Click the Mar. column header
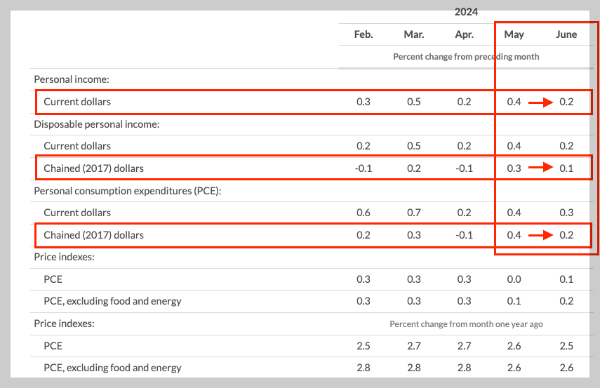The image size is (600, 388). 414,34
